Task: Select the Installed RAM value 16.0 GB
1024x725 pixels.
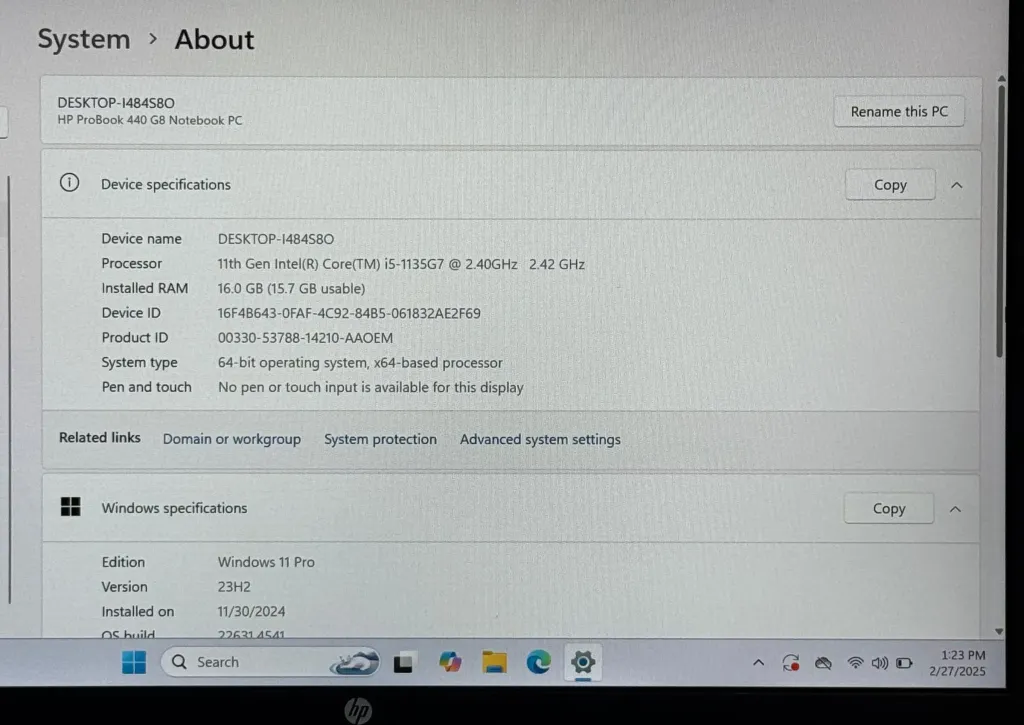Action: [291, 288]
